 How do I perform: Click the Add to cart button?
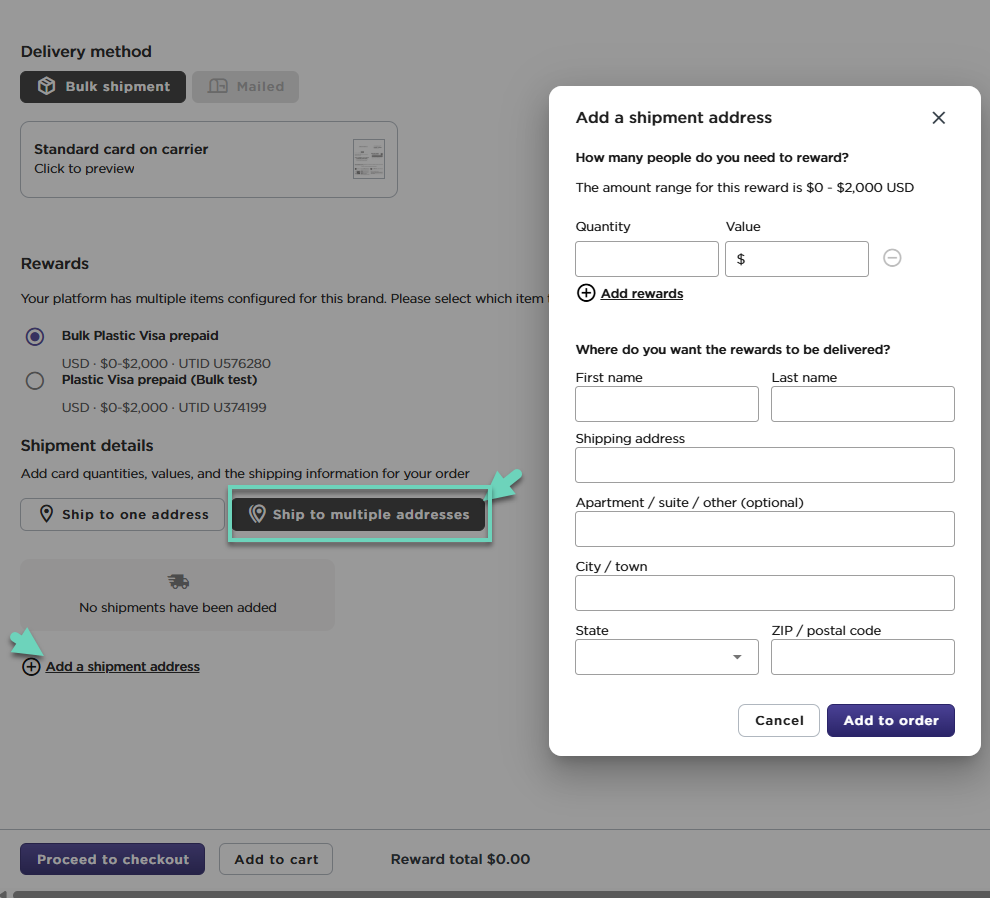(x=276, y=859)
